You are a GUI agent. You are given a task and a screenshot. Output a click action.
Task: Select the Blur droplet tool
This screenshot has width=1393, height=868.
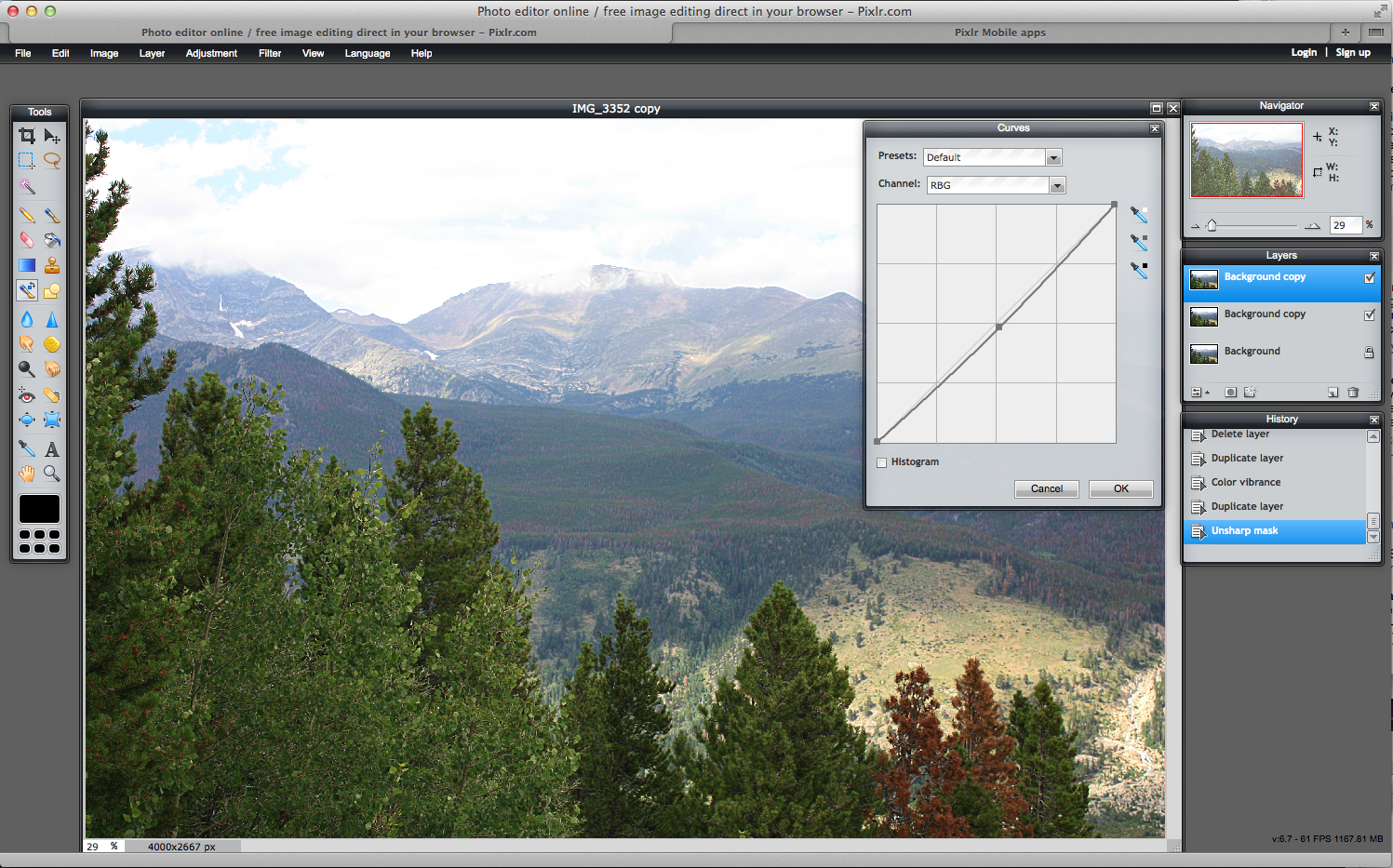[x=27, y=319]
